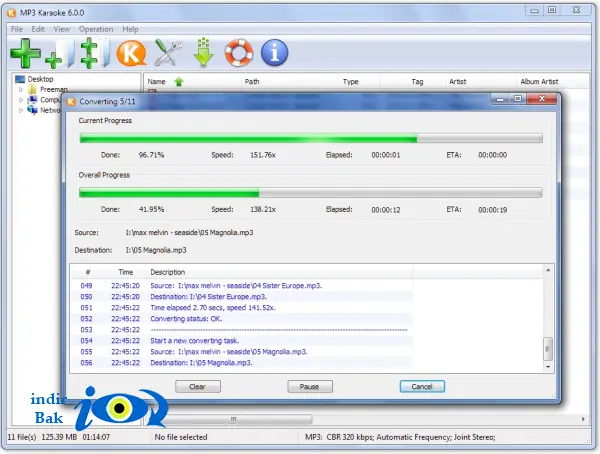The image size is (600, 454).
Task: Click the Pause button
Action: (310, 387)
